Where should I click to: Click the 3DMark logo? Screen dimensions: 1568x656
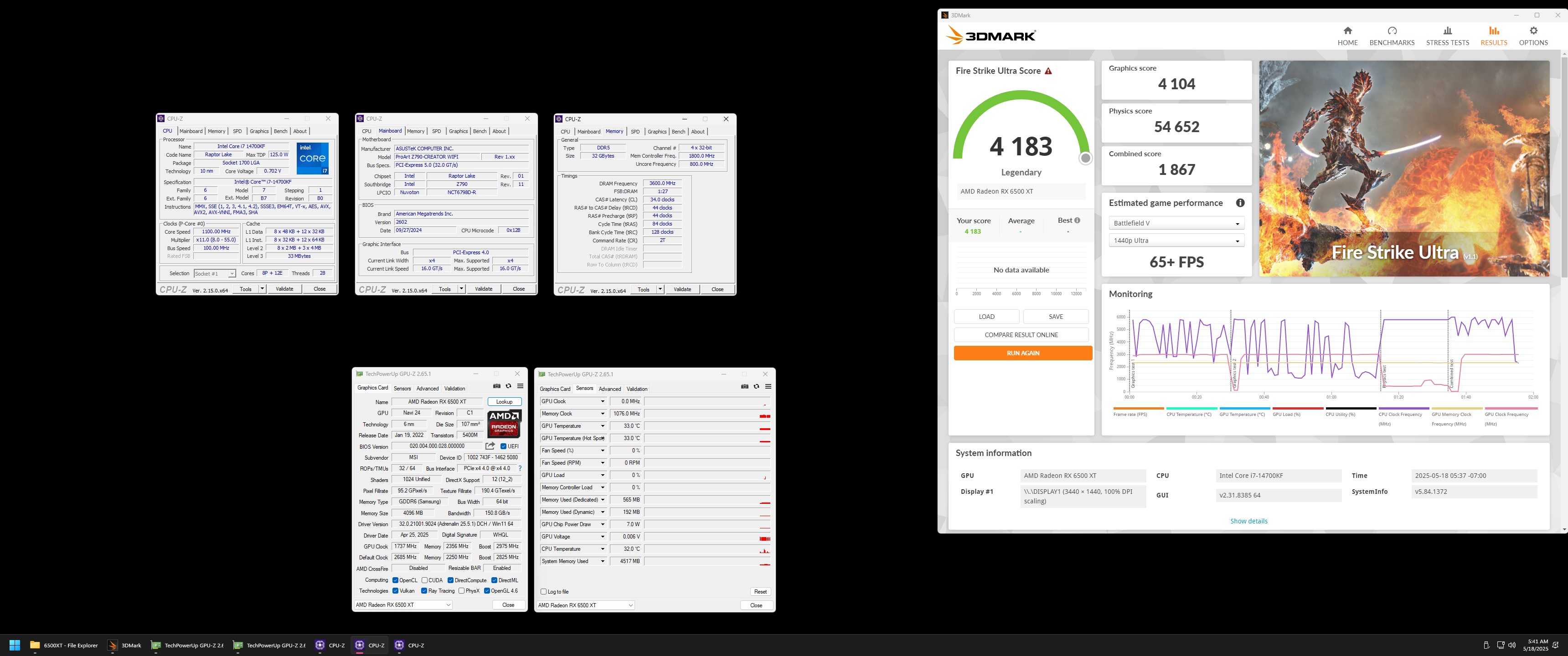click(x=991, y=35)
